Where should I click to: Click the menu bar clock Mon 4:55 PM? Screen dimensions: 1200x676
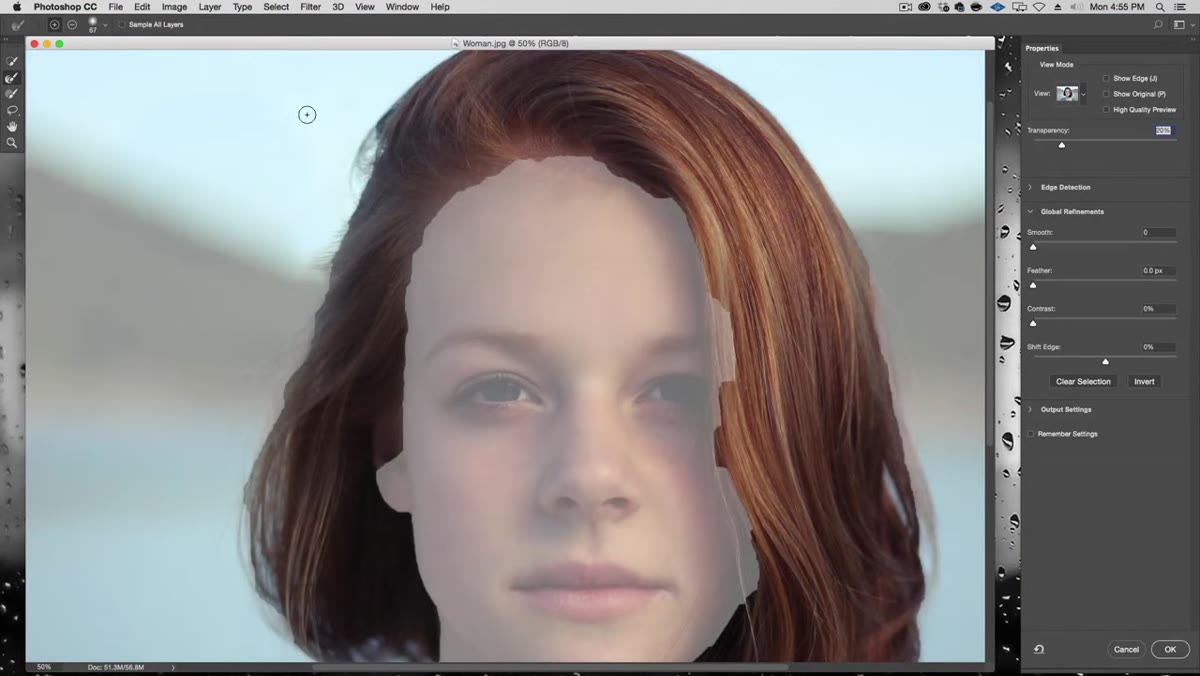[1117, 7]
